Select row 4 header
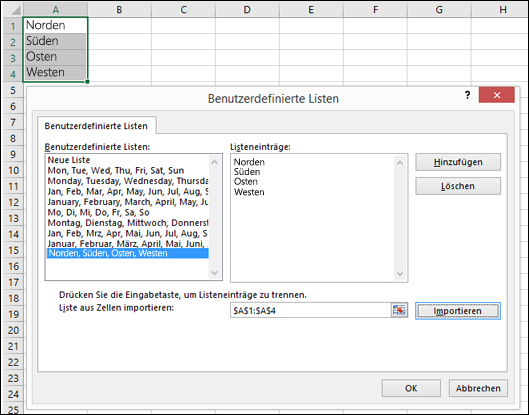529x415 pixels. click(x=13, y=74)
